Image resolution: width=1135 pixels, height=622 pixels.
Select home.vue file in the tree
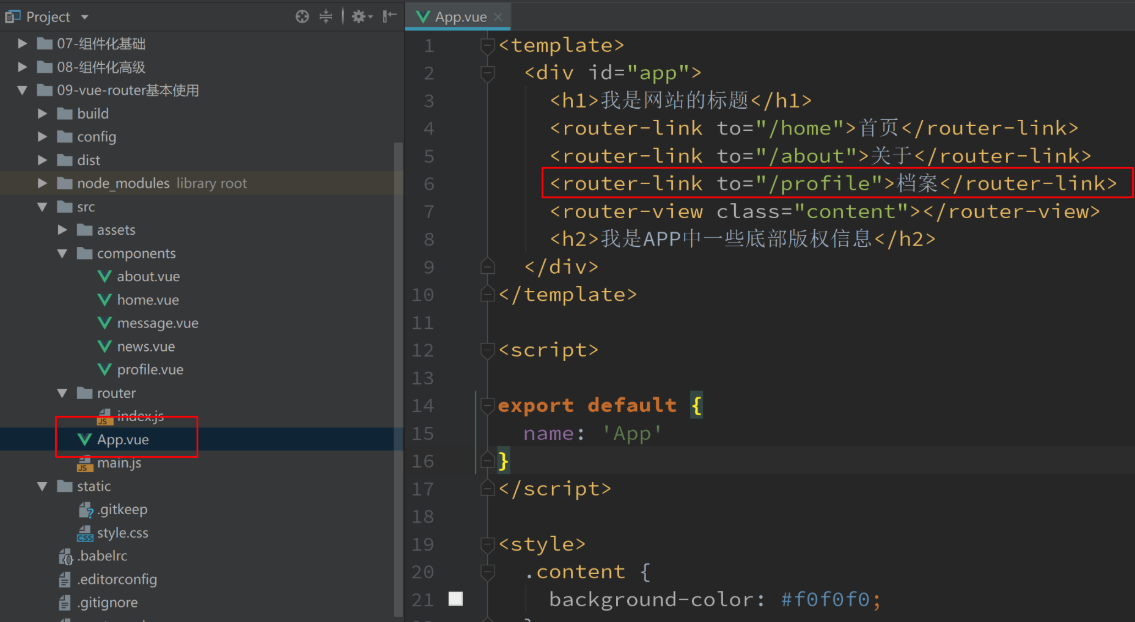point(148,300)
